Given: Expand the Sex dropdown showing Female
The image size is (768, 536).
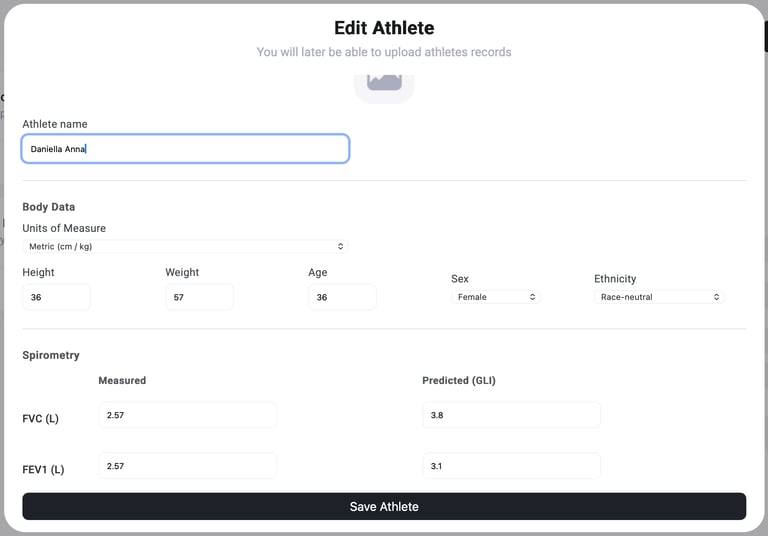Looking at the screenshot, I should click(x=496, y=297).
